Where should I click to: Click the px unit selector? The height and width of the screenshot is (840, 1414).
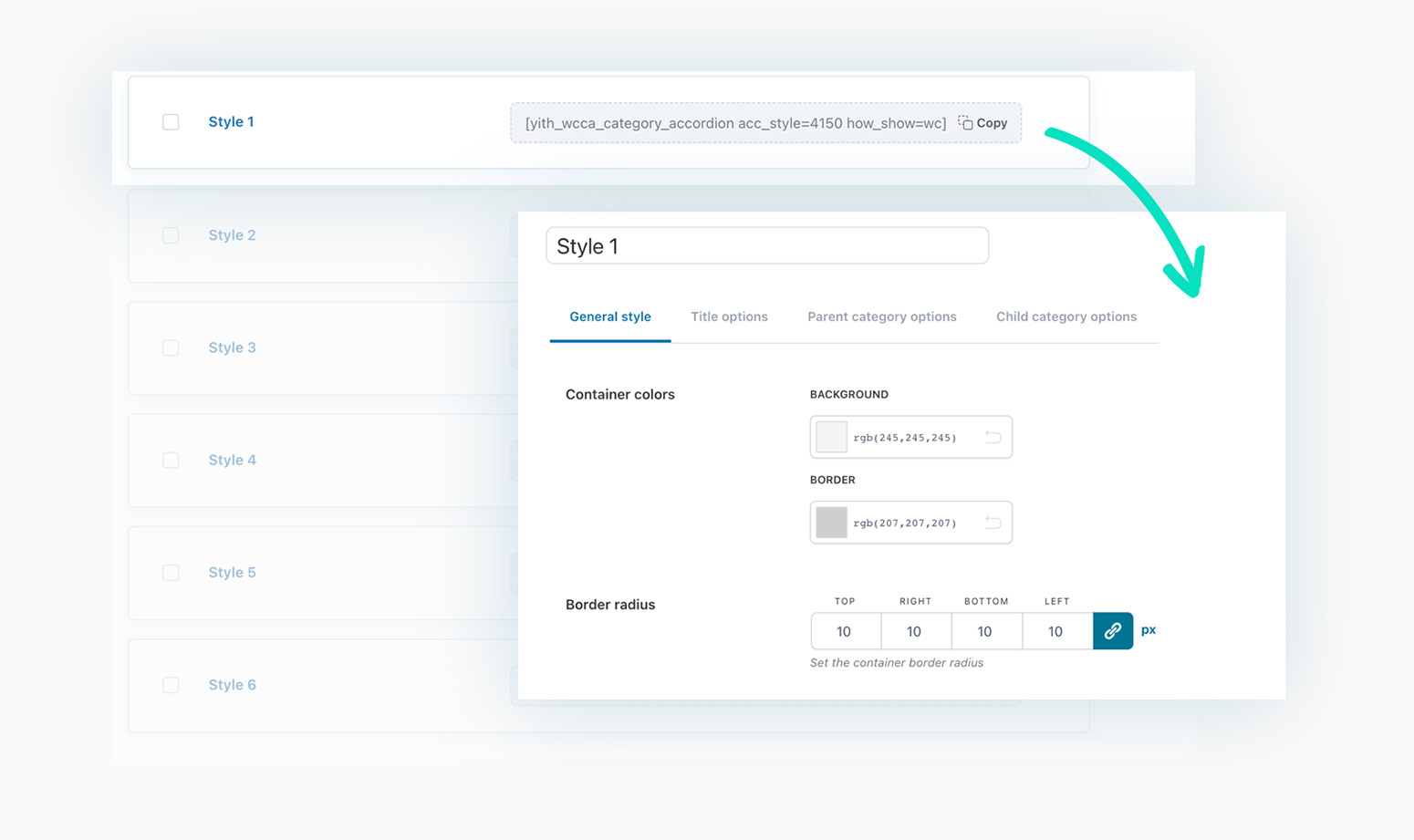[1149, 630]
